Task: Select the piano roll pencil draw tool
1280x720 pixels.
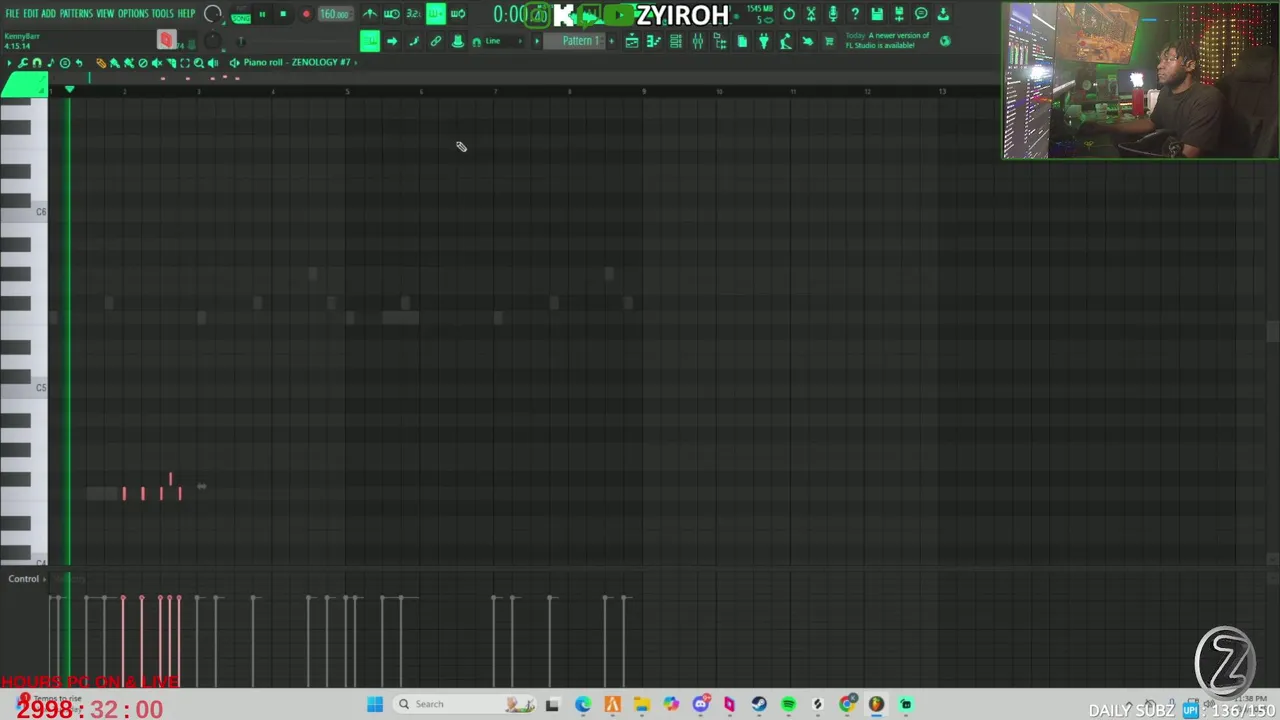Action: click(x=100, y=62)
